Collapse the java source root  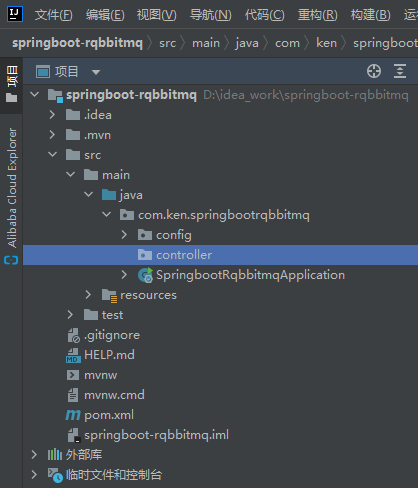point(89,195)
